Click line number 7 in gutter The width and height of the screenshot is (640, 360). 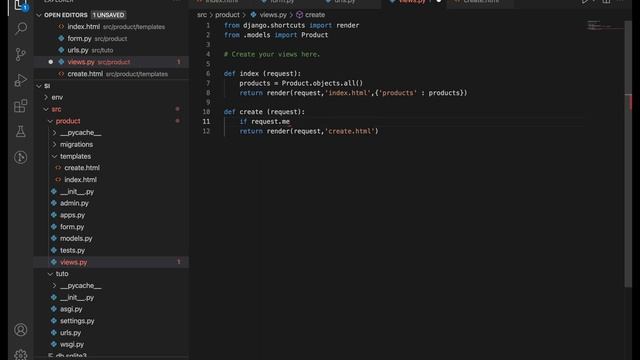(x=208, y=83)
